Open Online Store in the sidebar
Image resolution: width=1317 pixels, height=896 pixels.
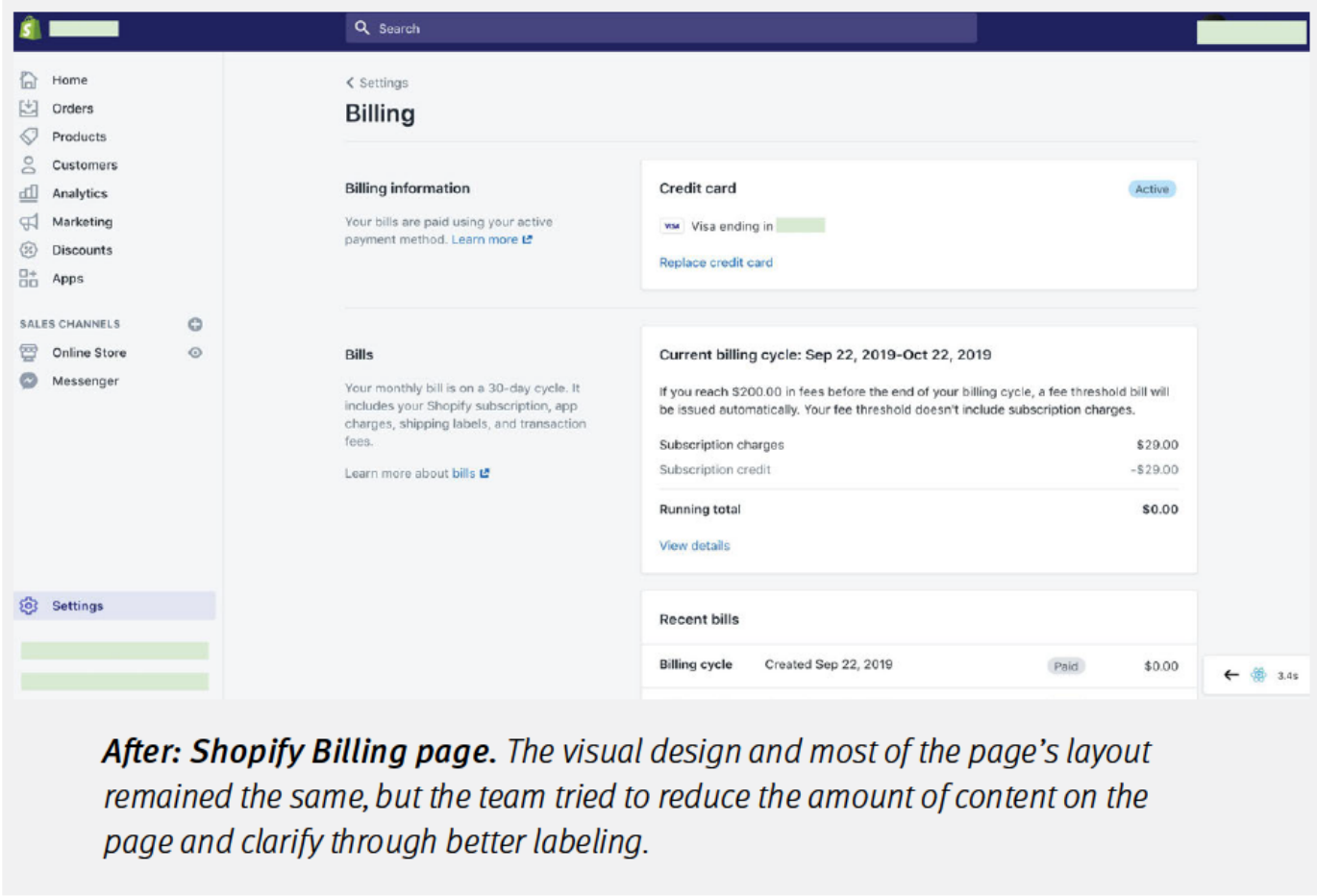tap(88, 353)
